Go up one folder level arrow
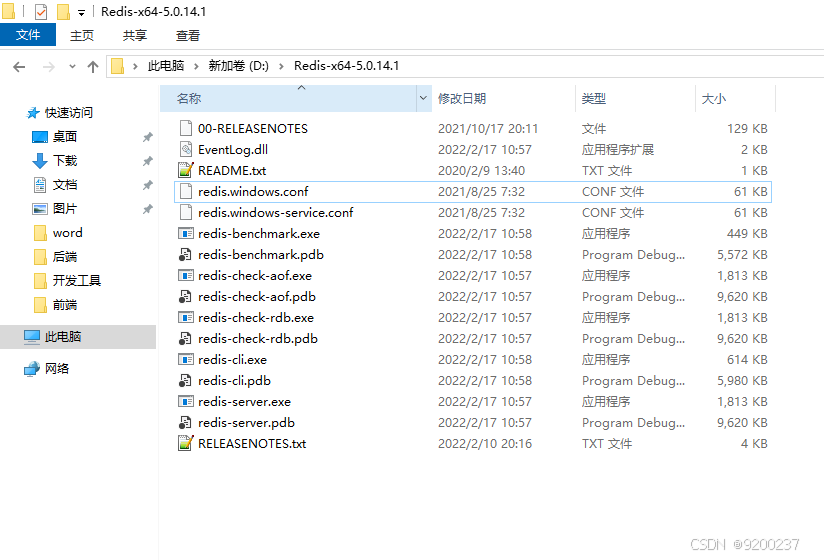This screenshot has height=560, width=824. (x=93, y=67)
